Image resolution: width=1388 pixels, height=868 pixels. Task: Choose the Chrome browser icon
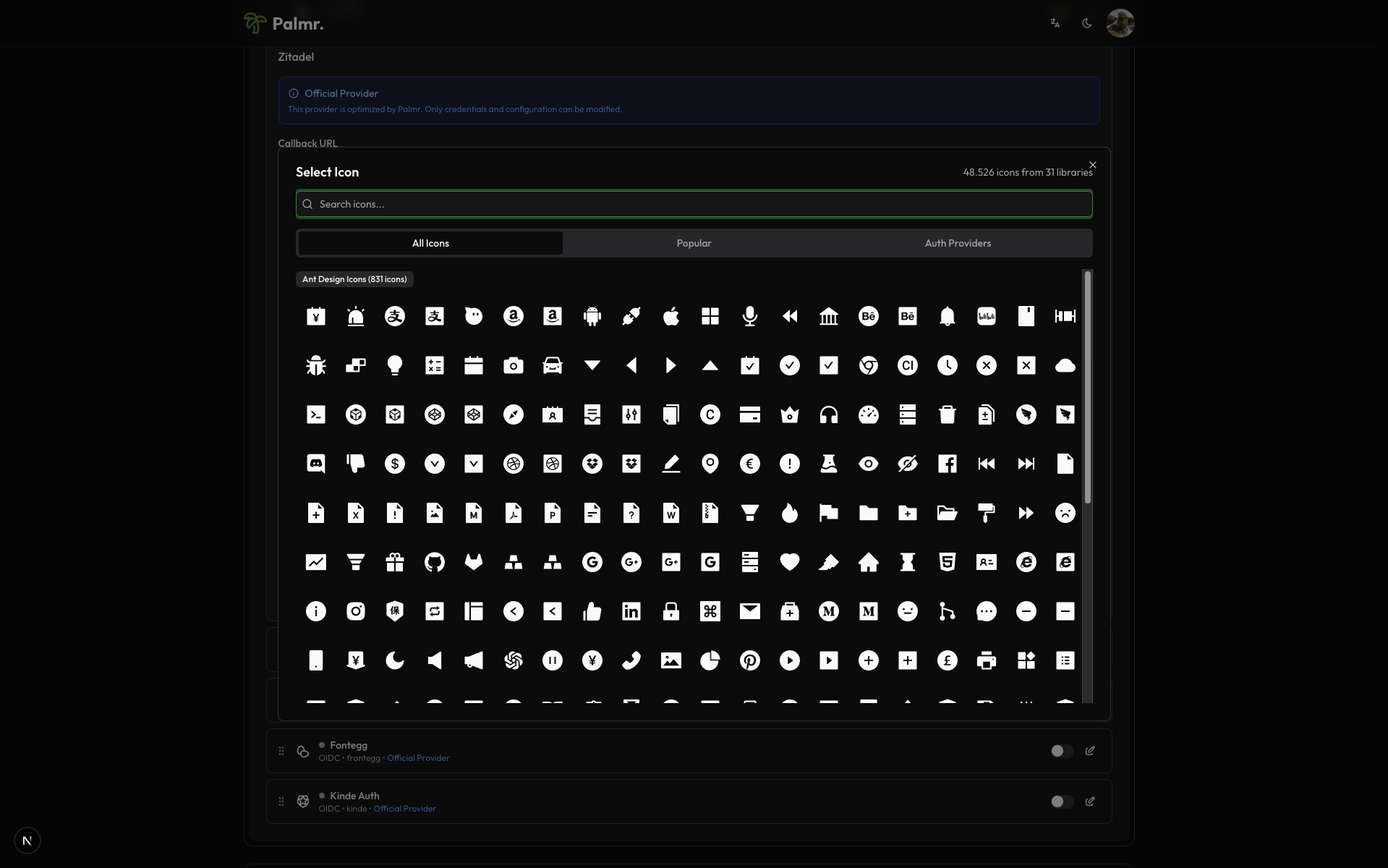click(868, 365)
